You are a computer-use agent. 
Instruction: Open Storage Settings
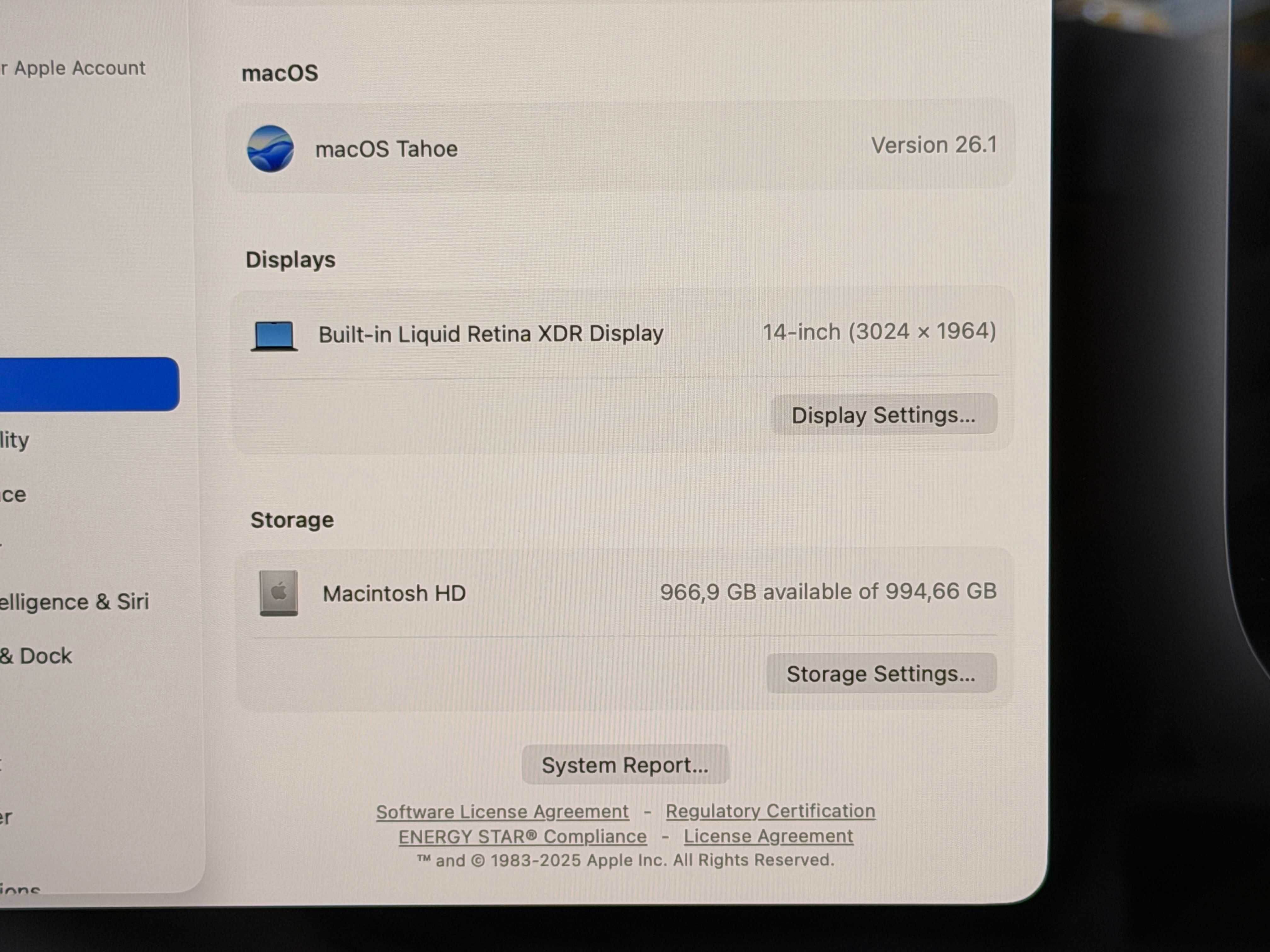pyautogui.click(x=881, y=673)
